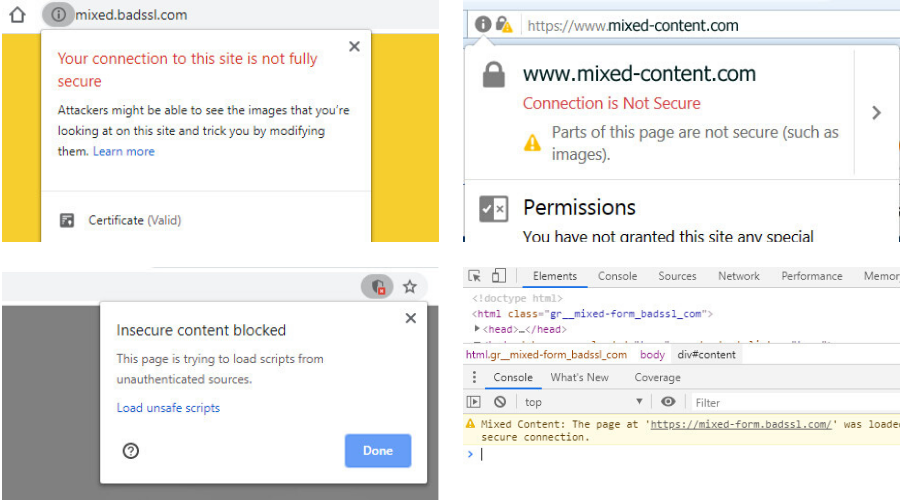Clear the console with the ban icon

pos(499,402)
